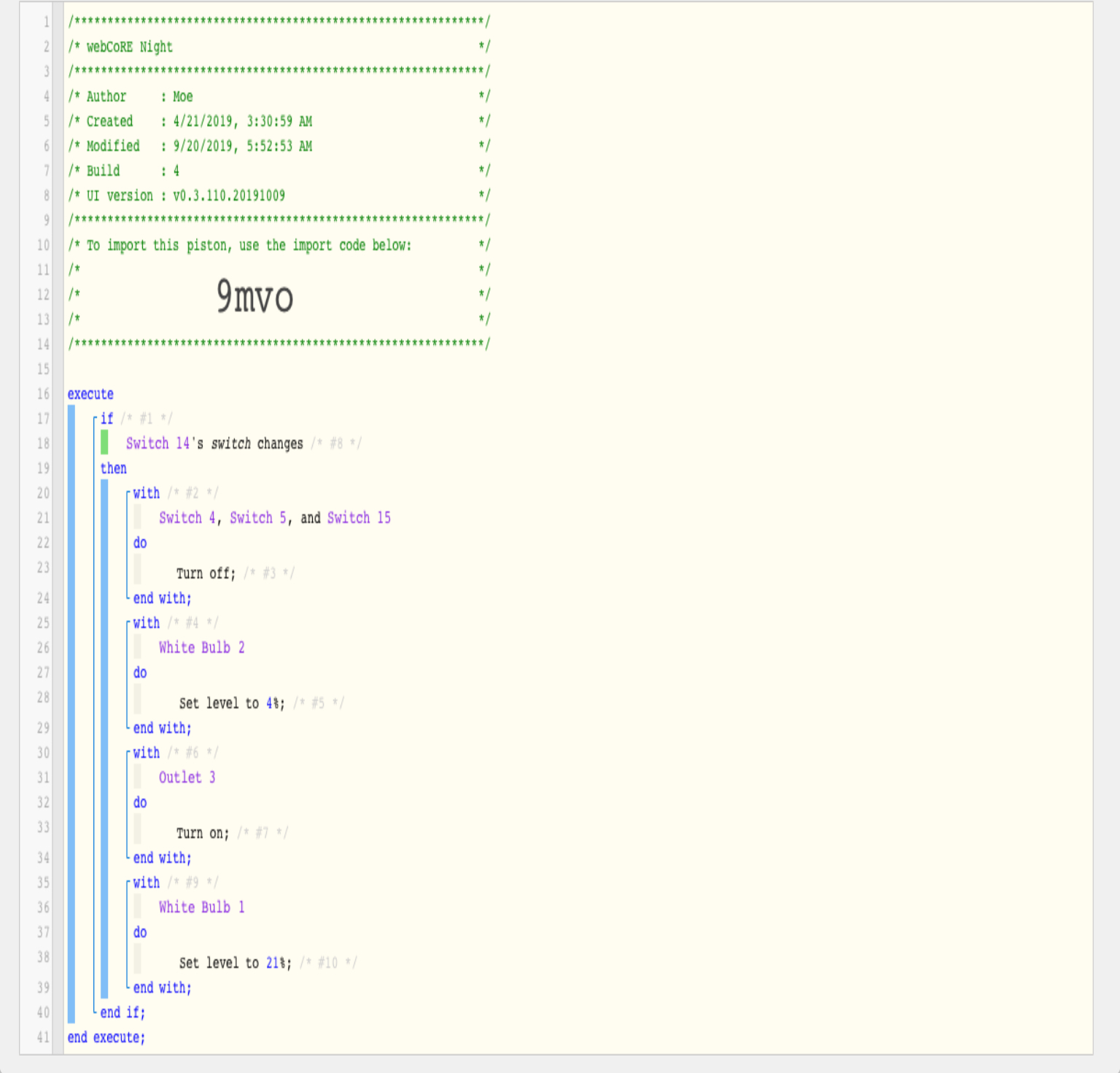This screenshot has width=1120, height=1073.
Task: Select the Turn on task #7
Action: [203, 833]
